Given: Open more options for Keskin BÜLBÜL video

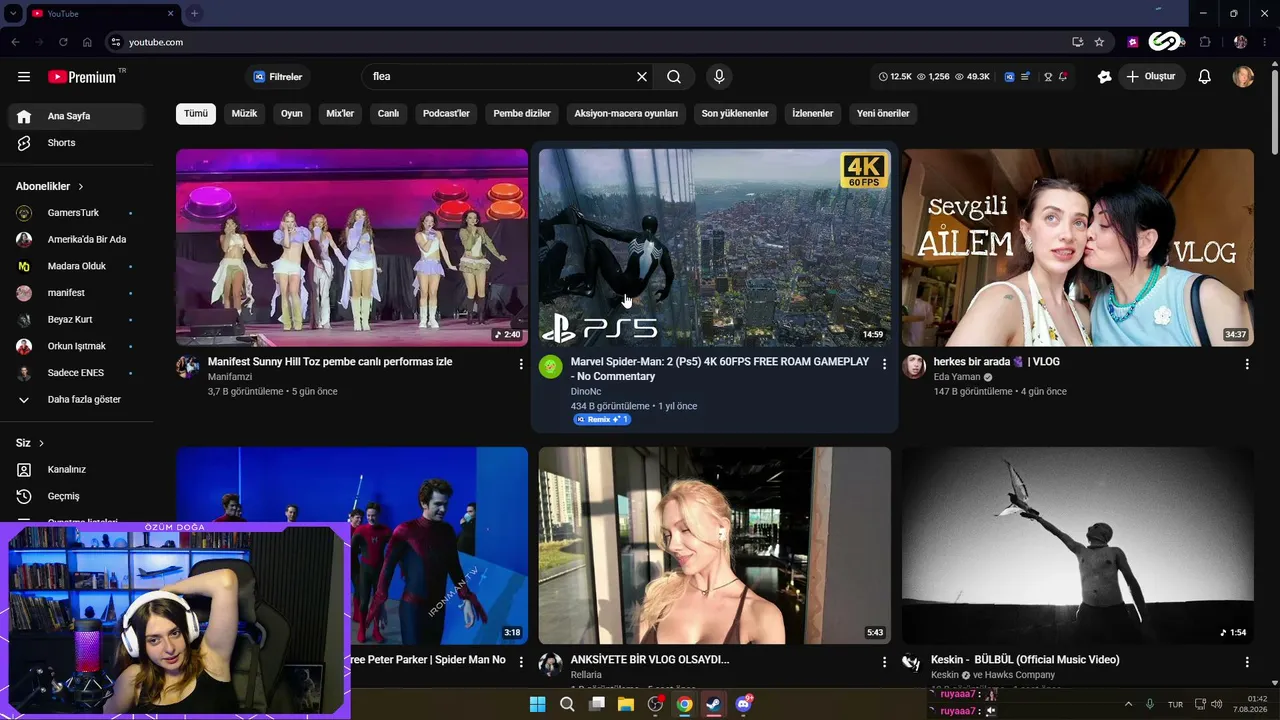Looking at the screenshot, I should point(1247,662).
